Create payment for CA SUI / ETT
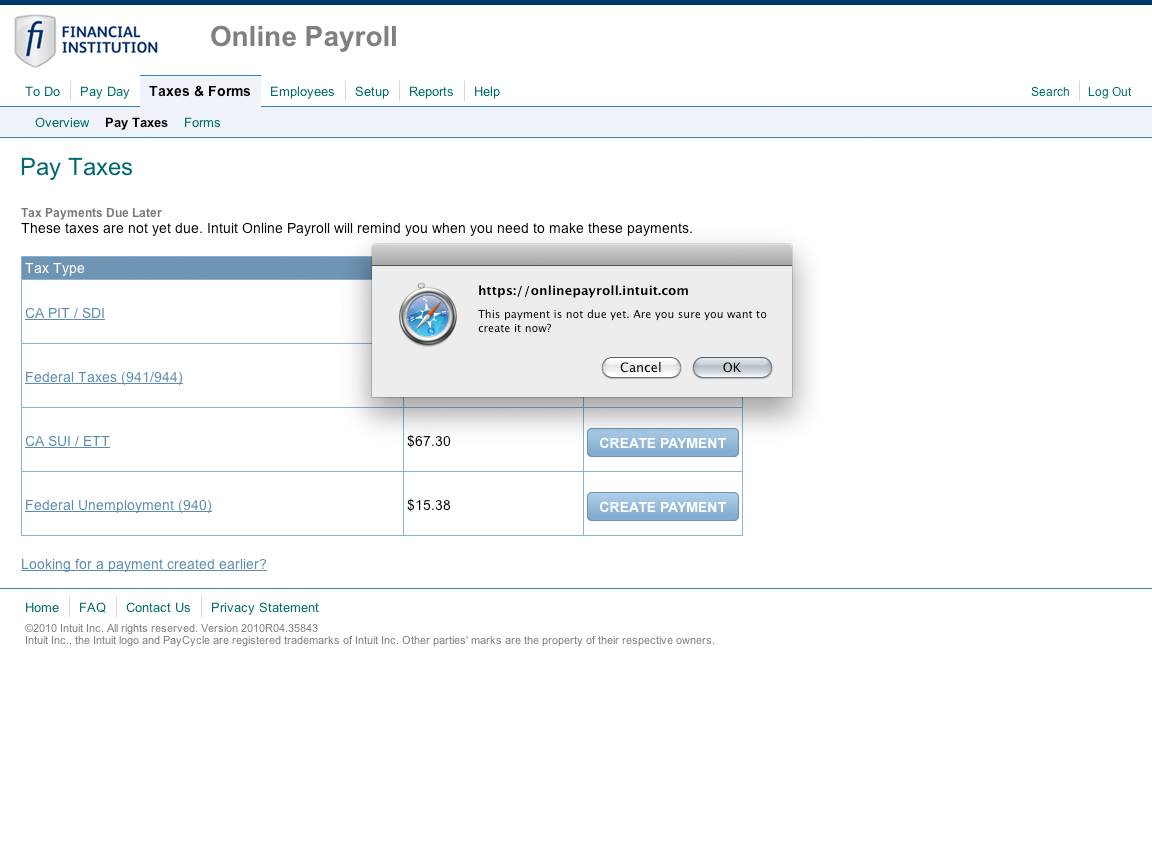The image size is (1152, 863). pyautogui.click(x=662, y=443)
